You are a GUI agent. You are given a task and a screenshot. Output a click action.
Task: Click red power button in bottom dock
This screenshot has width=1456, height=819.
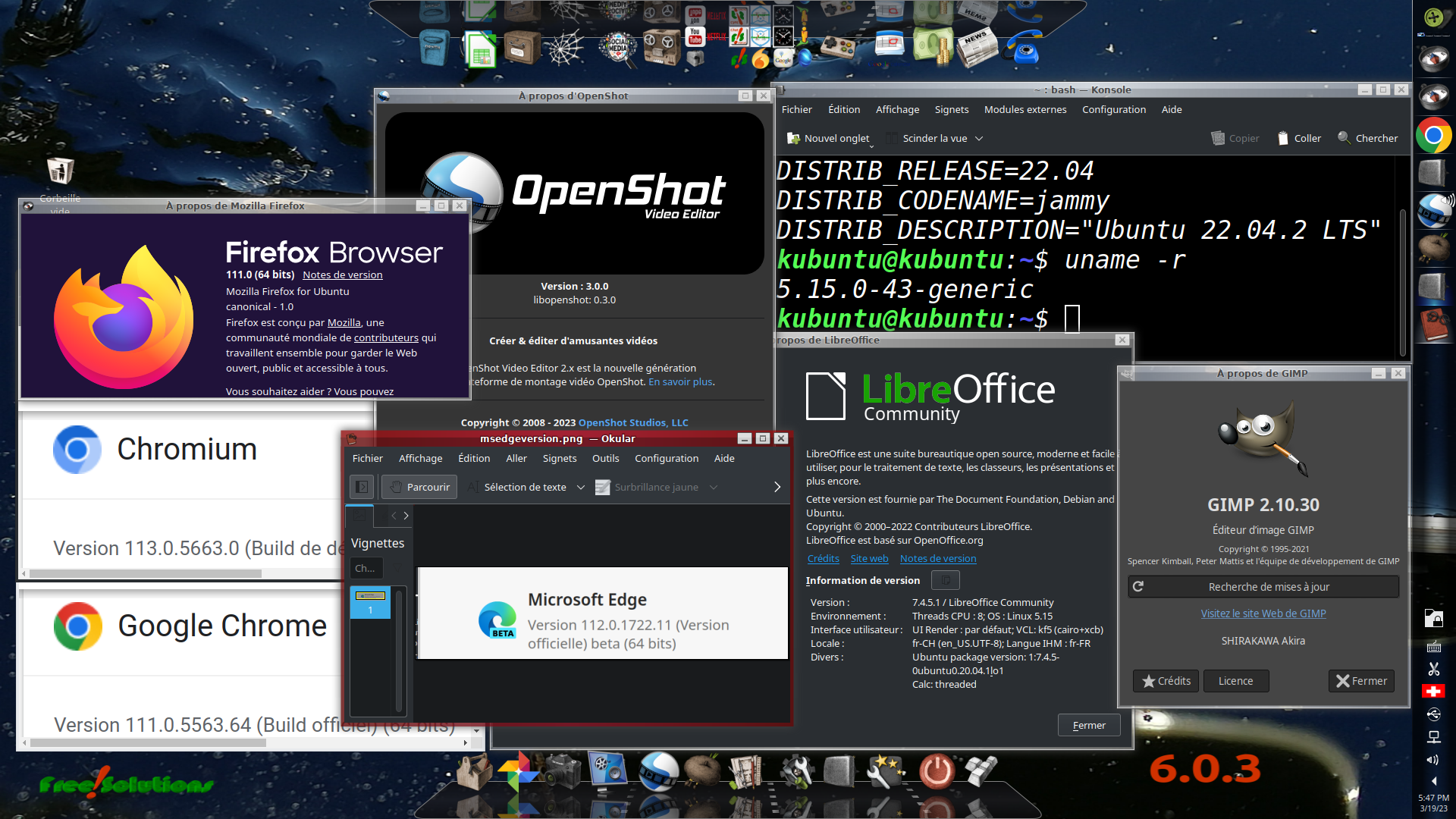point(937,771)
